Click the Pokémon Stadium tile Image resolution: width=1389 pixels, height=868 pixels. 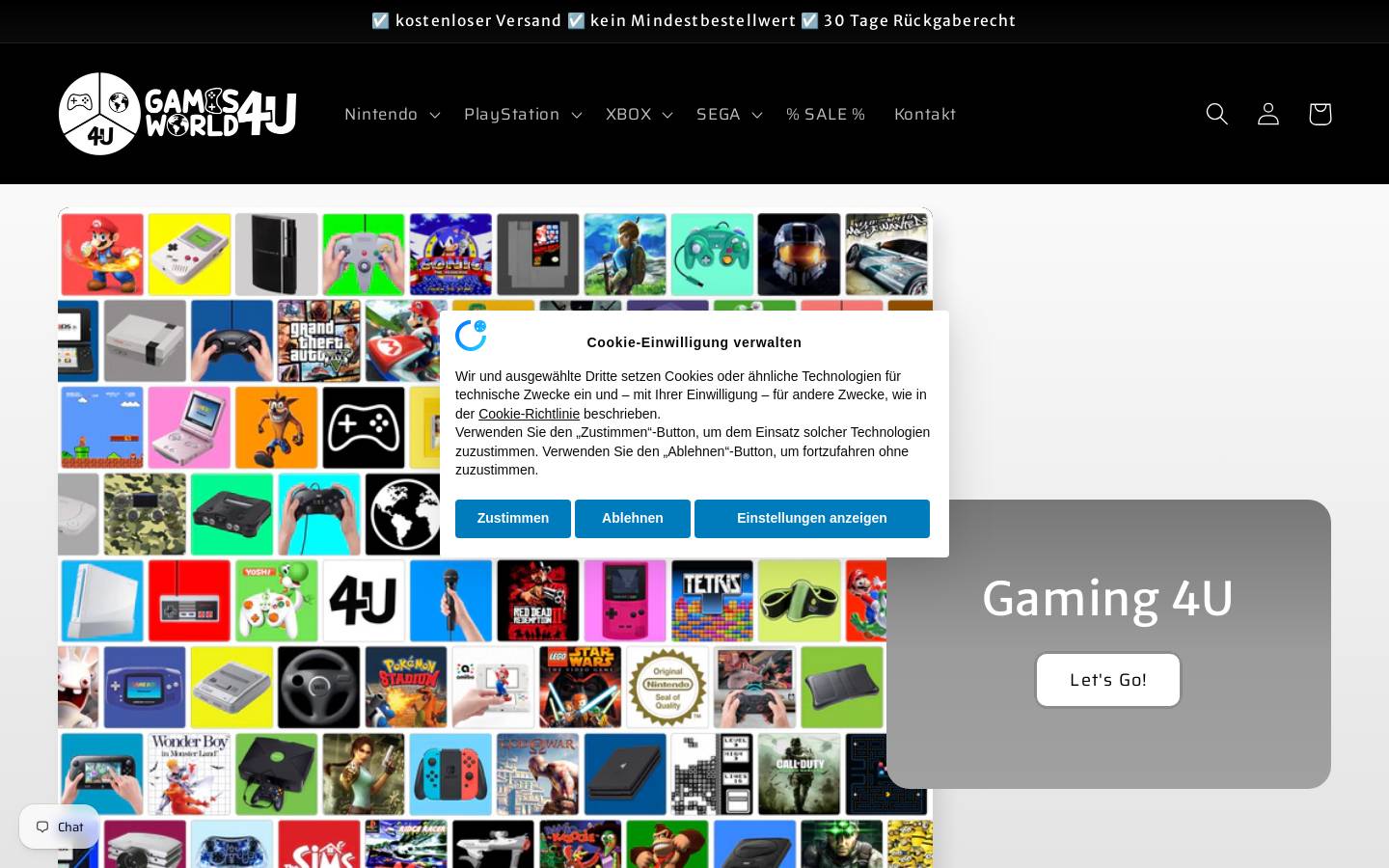coord(407,687)
